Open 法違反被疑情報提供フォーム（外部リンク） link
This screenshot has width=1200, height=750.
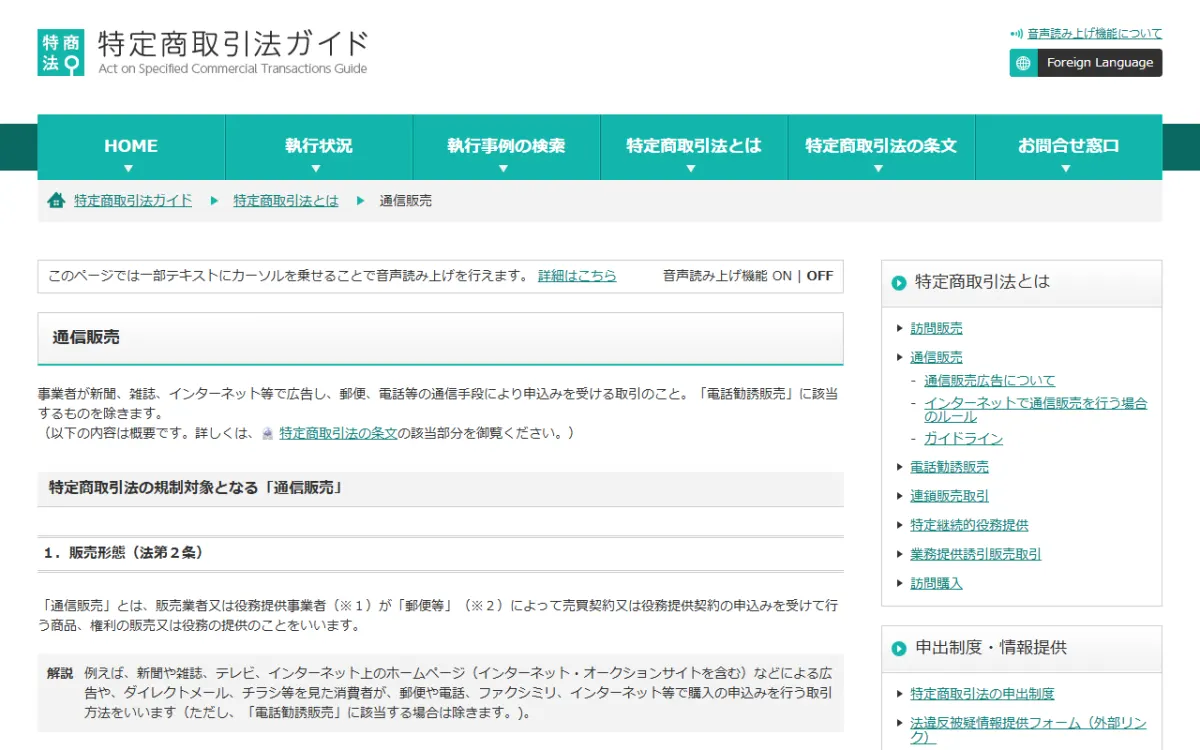[x=1028, y=730]
